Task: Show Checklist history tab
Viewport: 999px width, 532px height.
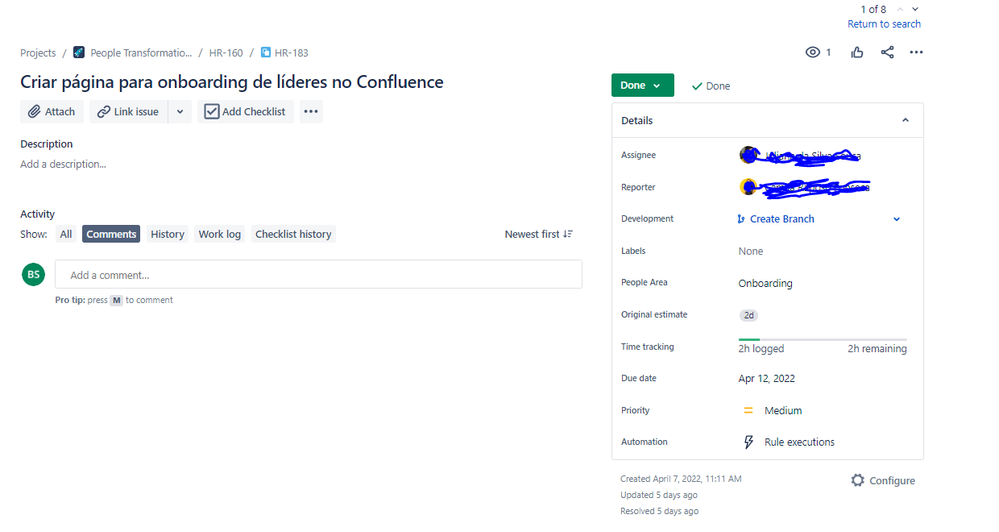Action: (x=293, y=234)
